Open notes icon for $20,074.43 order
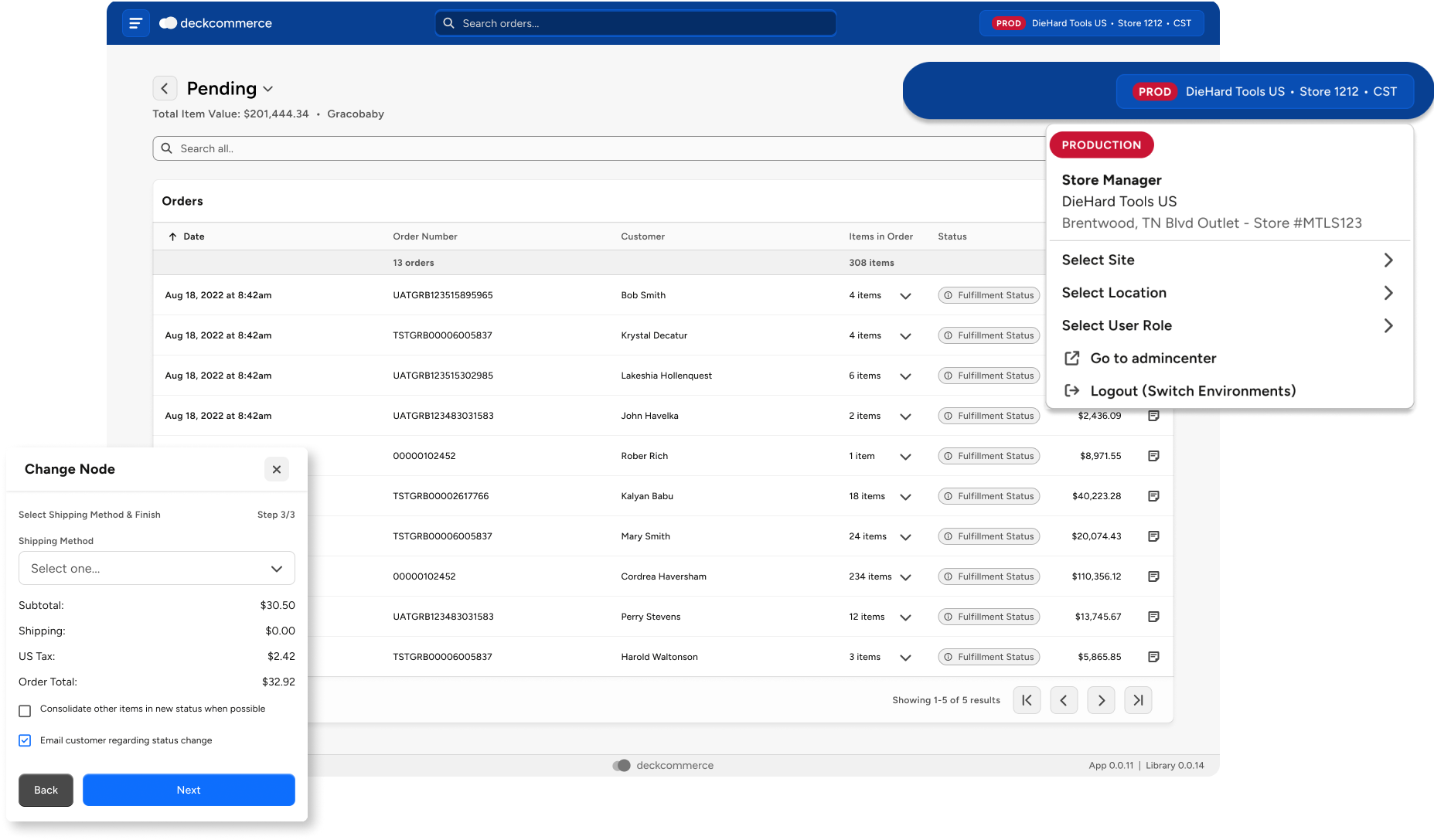The image size is (1434, 840). [x=1153, y=536]
